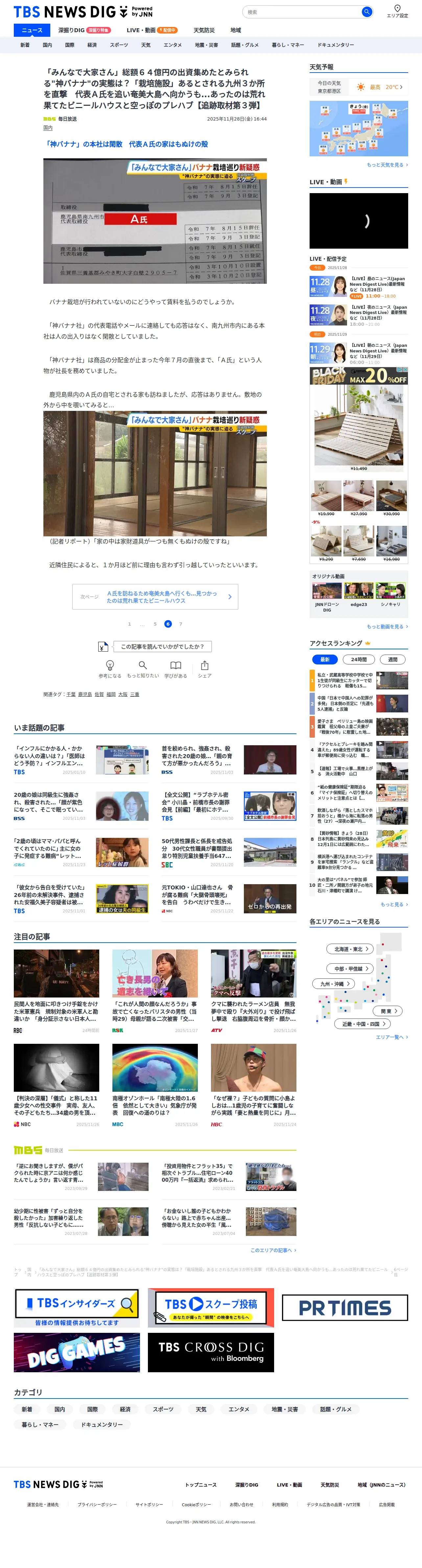The width and height of the screenshot is (422, 1568).
Task: Click the 参考になる lightbulb reaction icon
Action: coord(110,665)
